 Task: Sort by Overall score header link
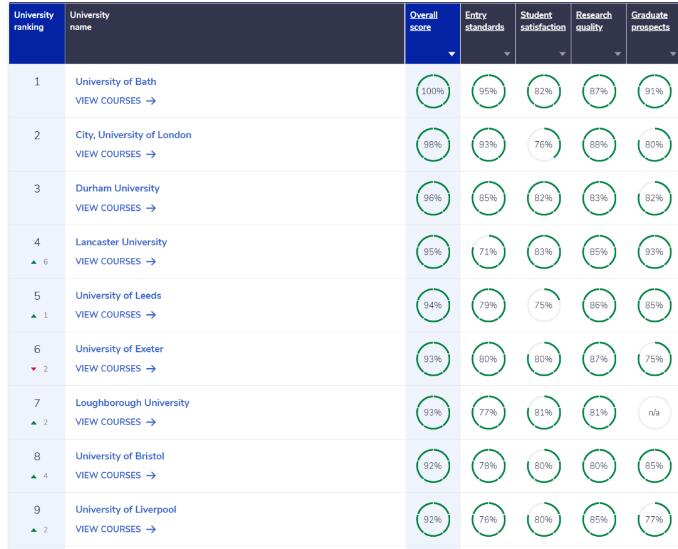(x=423, y=21)
